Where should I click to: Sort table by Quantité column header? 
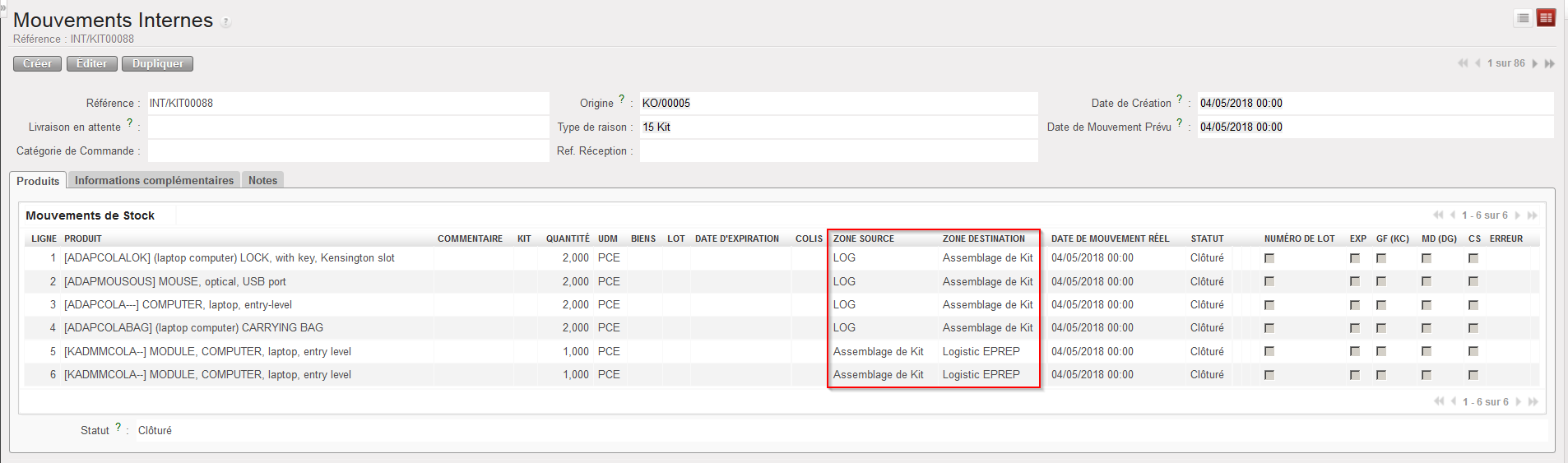[567, 238]
